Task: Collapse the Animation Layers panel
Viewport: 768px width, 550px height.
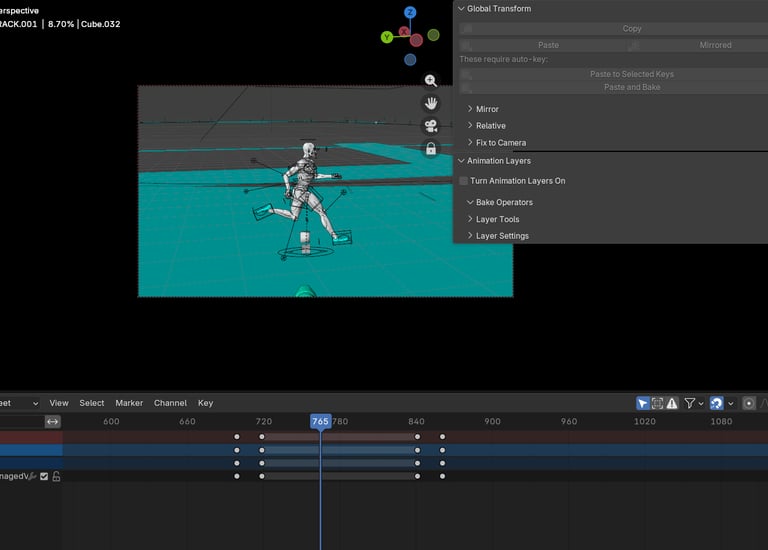Action: click(461, 161)
